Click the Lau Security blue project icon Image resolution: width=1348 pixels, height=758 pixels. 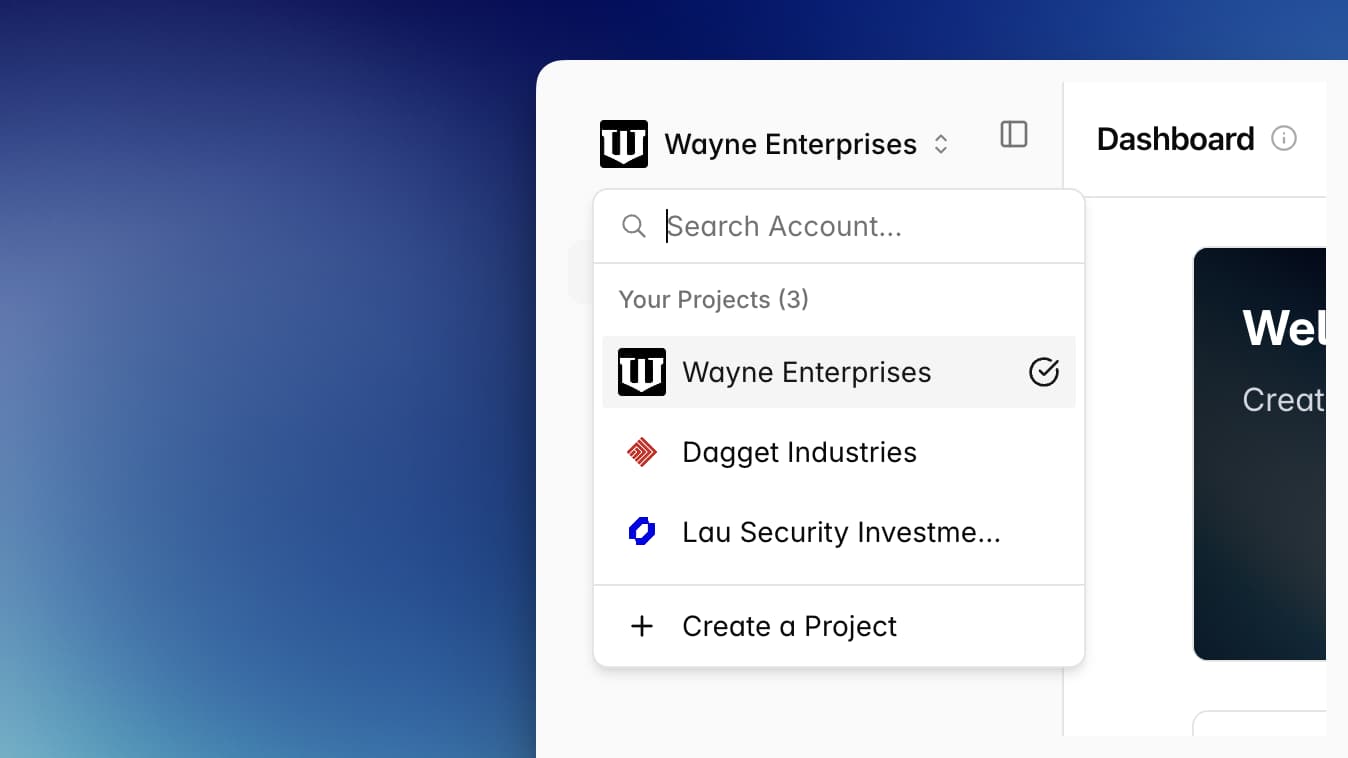(x=641, y=532)
